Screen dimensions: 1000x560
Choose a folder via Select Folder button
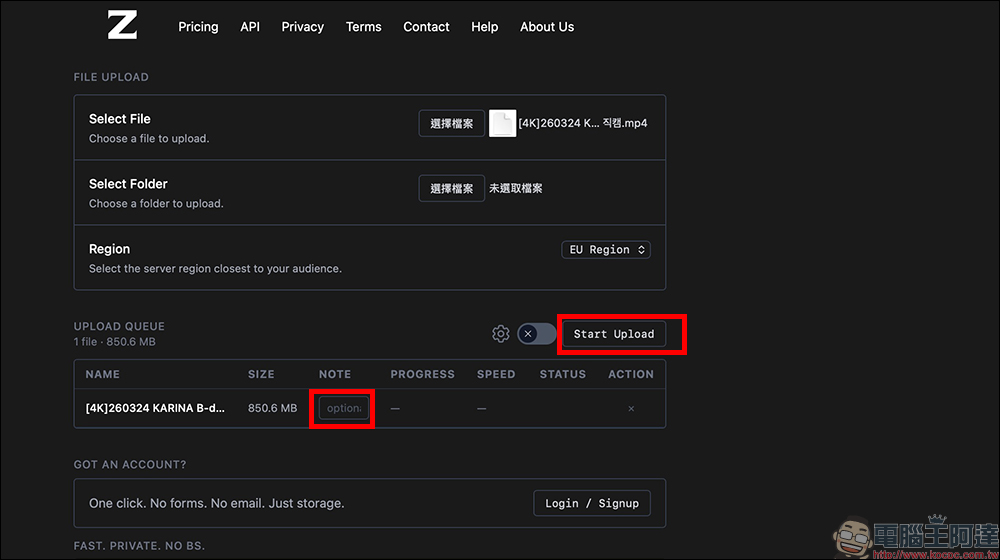pyautogui.click(x=452, y=188)
